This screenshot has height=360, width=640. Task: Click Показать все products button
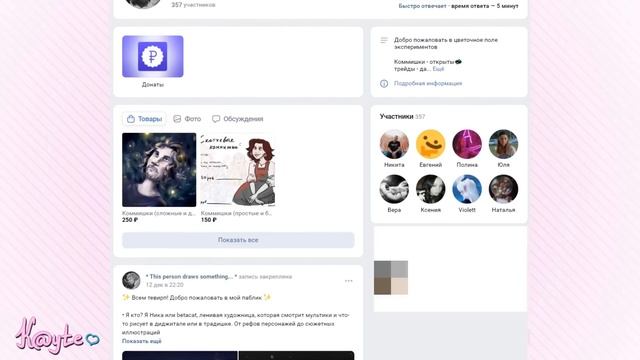point(238,240)
